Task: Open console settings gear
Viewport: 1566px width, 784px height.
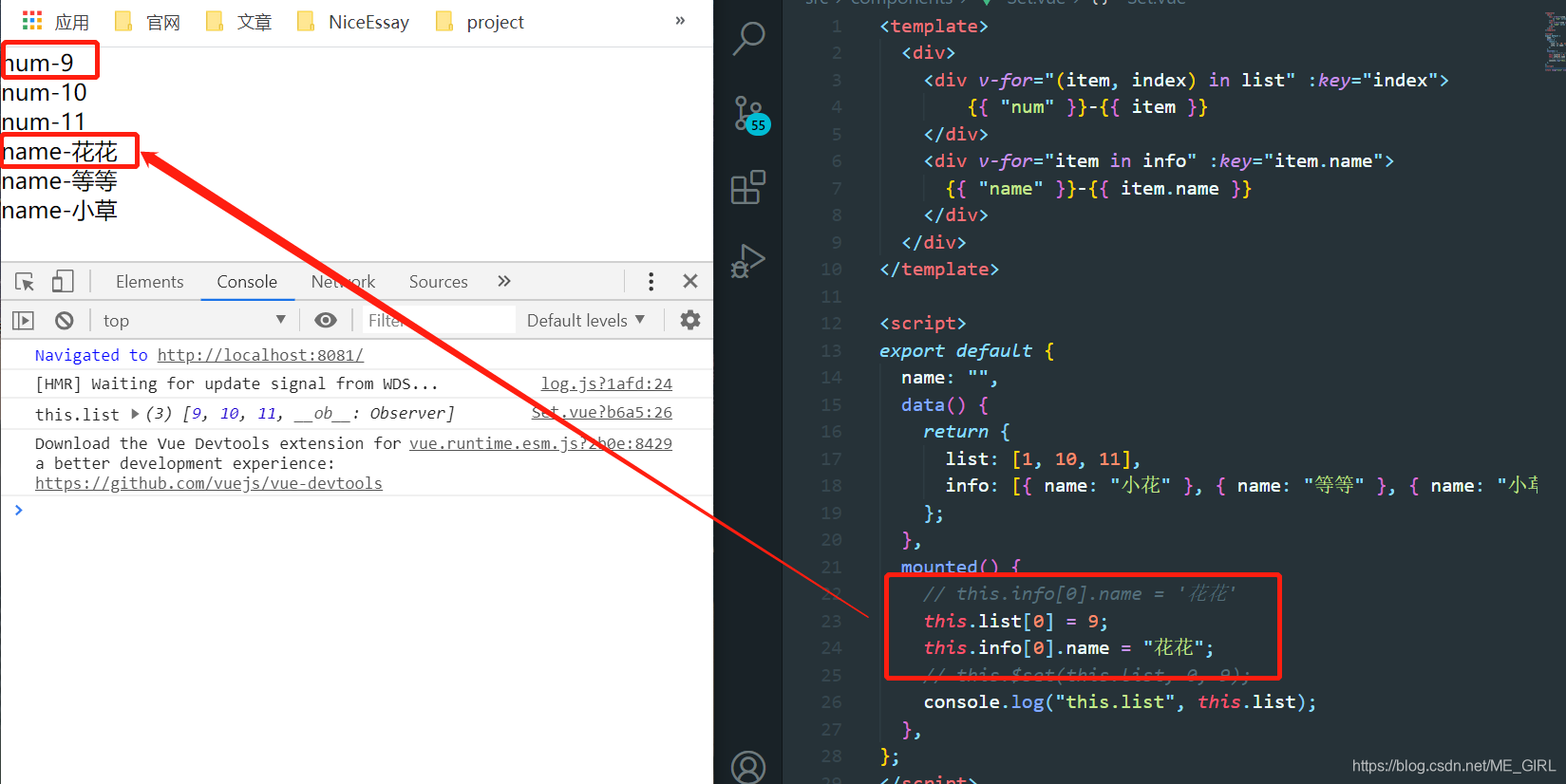Action: click(690, 320)
